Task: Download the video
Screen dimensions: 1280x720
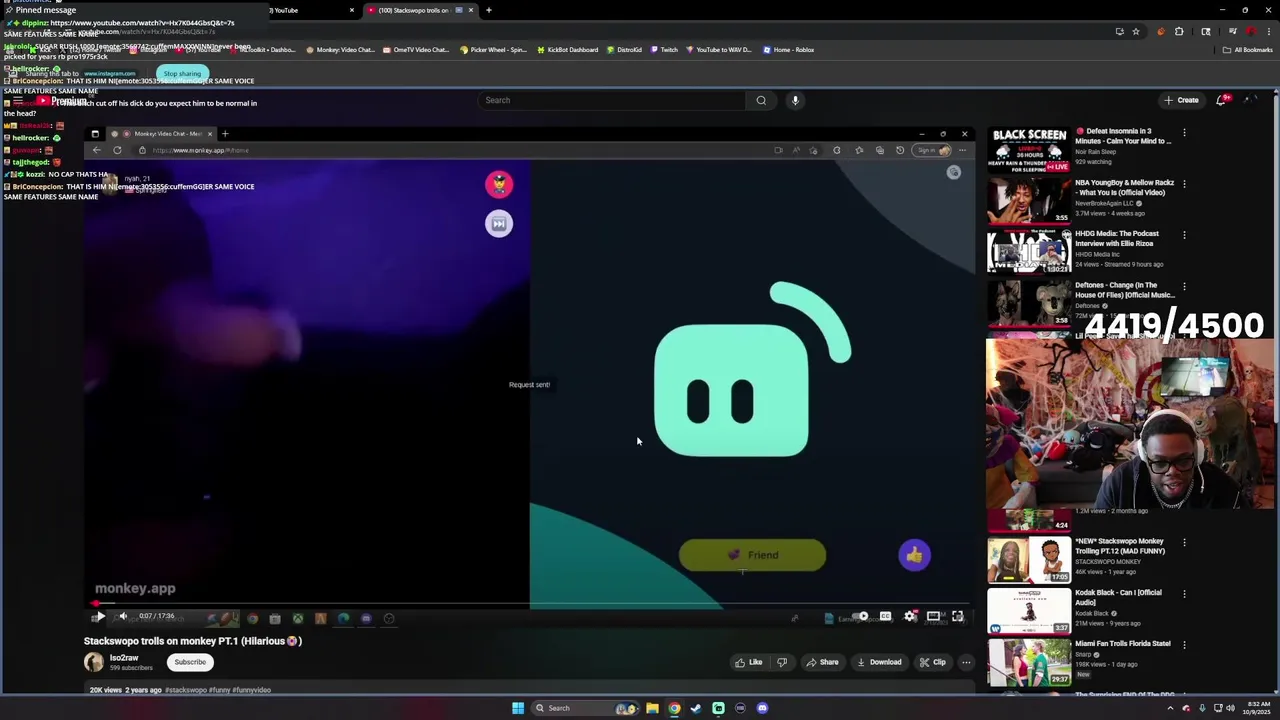Action: [x=880, y=662]
